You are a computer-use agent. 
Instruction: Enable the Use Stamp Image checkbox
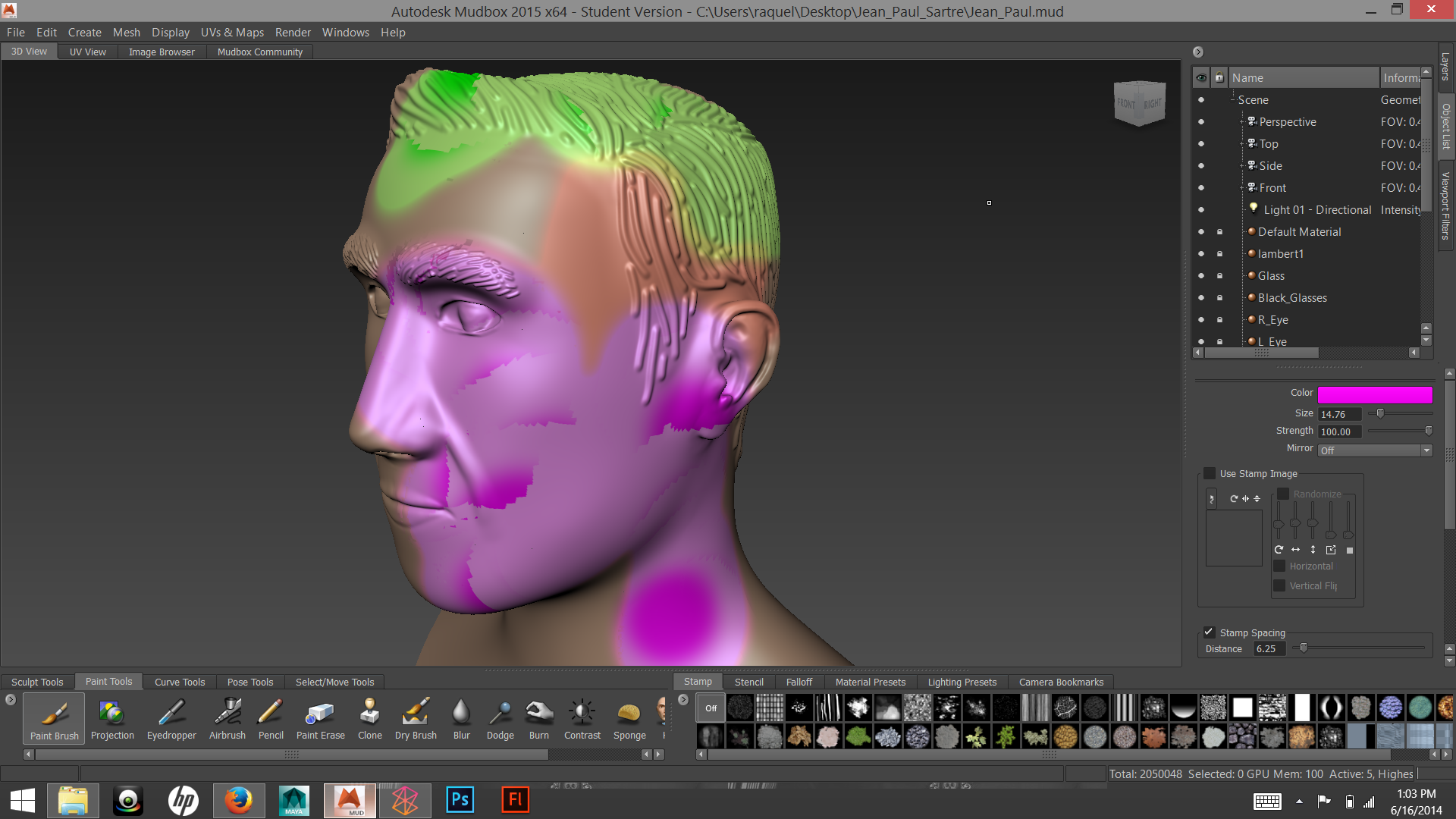click(x=1210, y=473)
